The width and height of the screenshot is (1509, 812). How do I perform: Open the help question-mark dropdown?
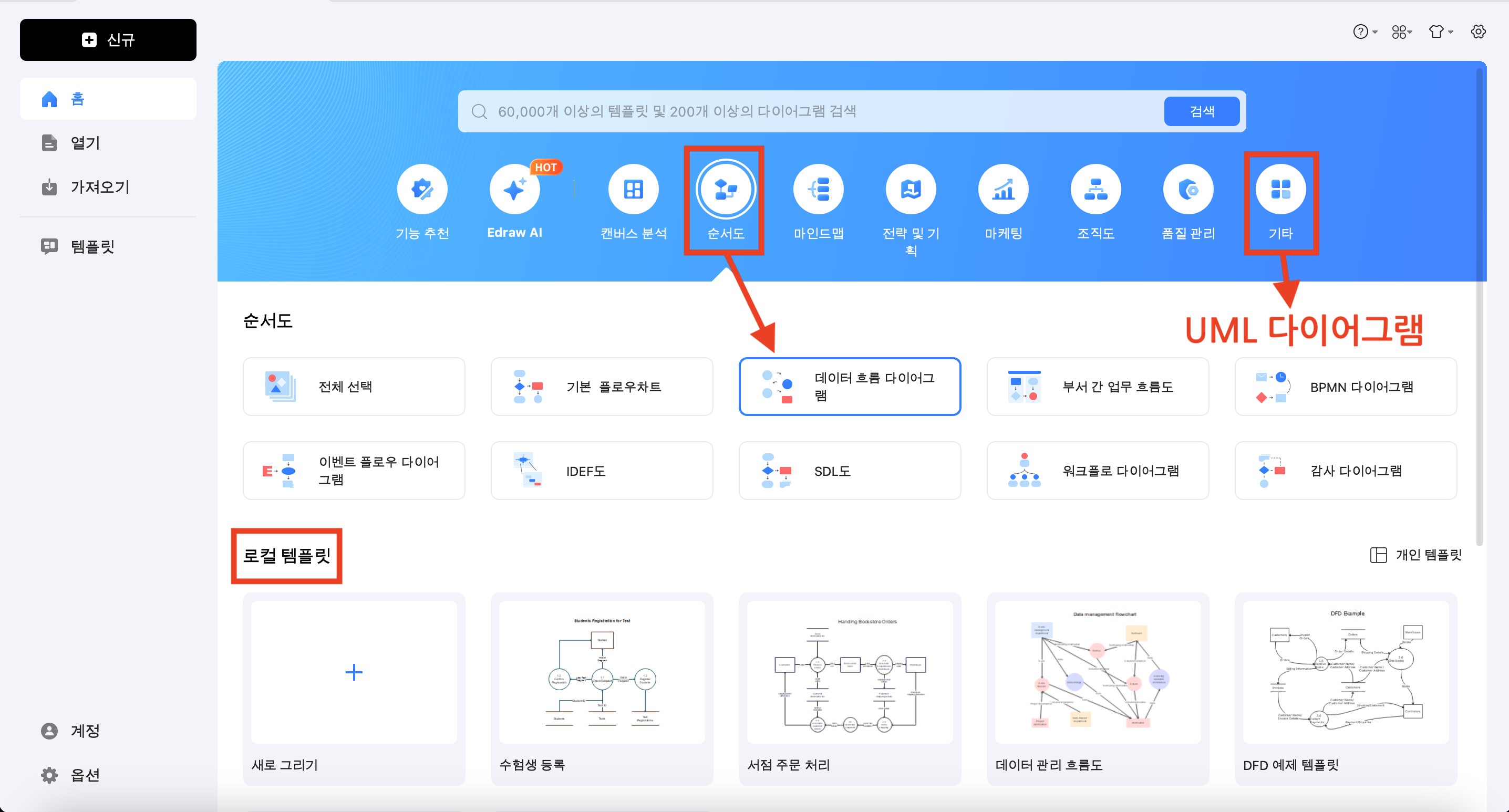point(1366,32)
